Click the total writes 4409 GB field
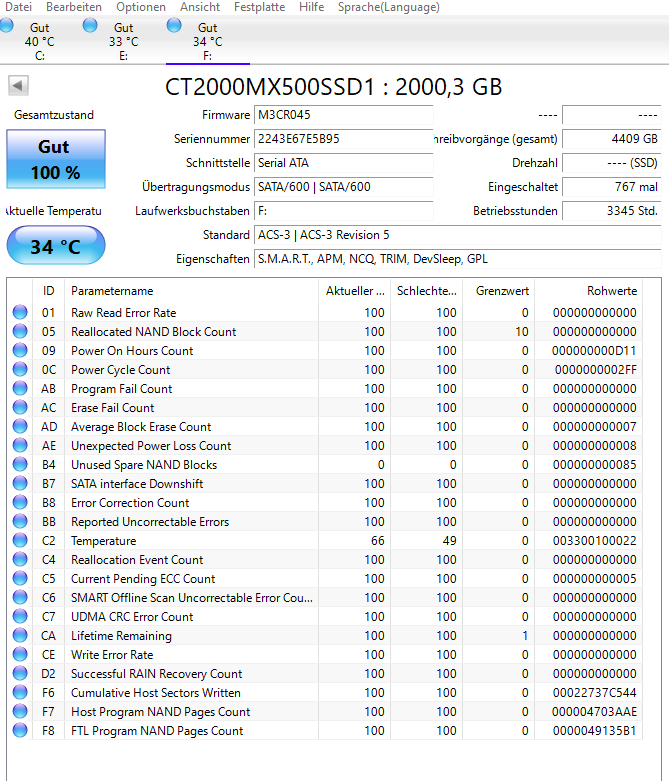Viewport: 669px width, 781px height. coord(611,139)
